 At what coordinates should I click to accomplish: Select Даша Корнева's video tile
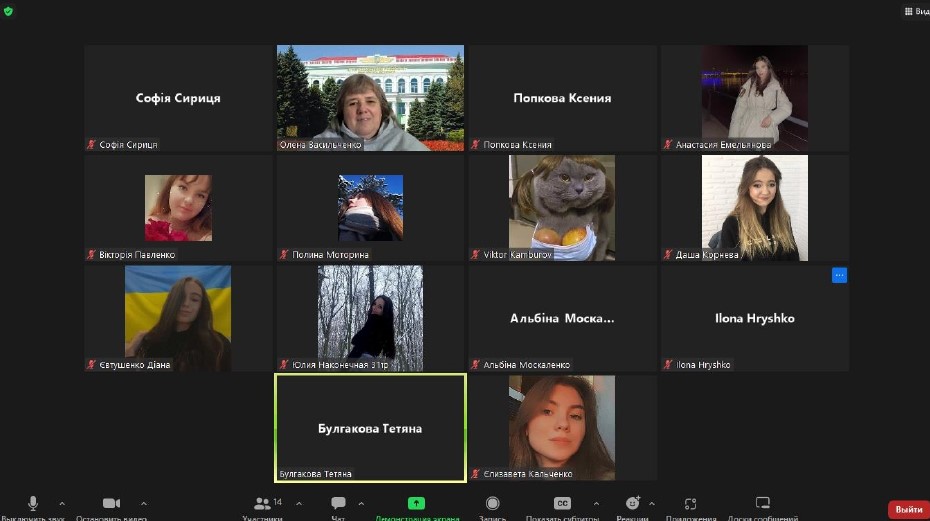coord(755,208)
